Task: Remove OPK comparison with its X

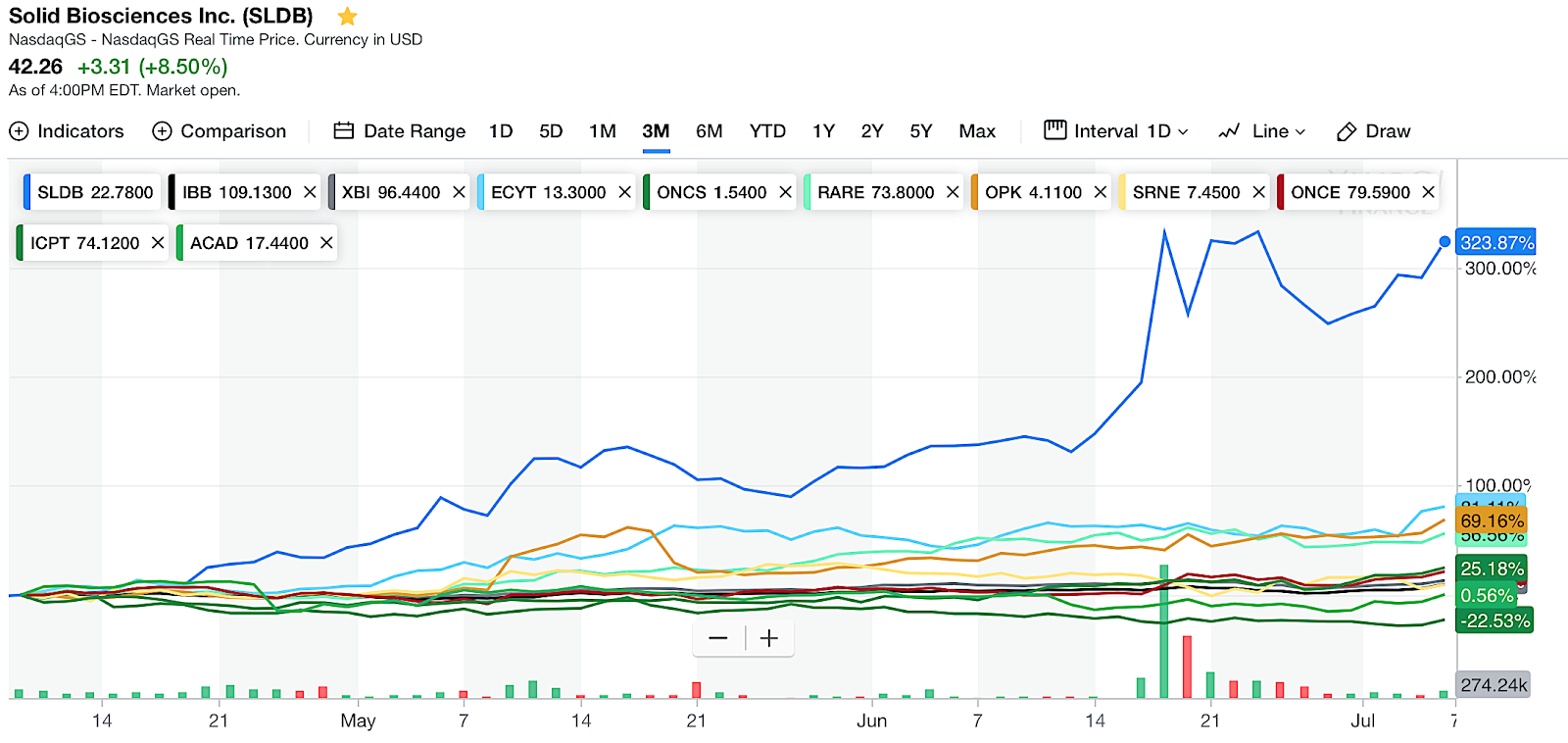Action: (x=1101, y=192)
